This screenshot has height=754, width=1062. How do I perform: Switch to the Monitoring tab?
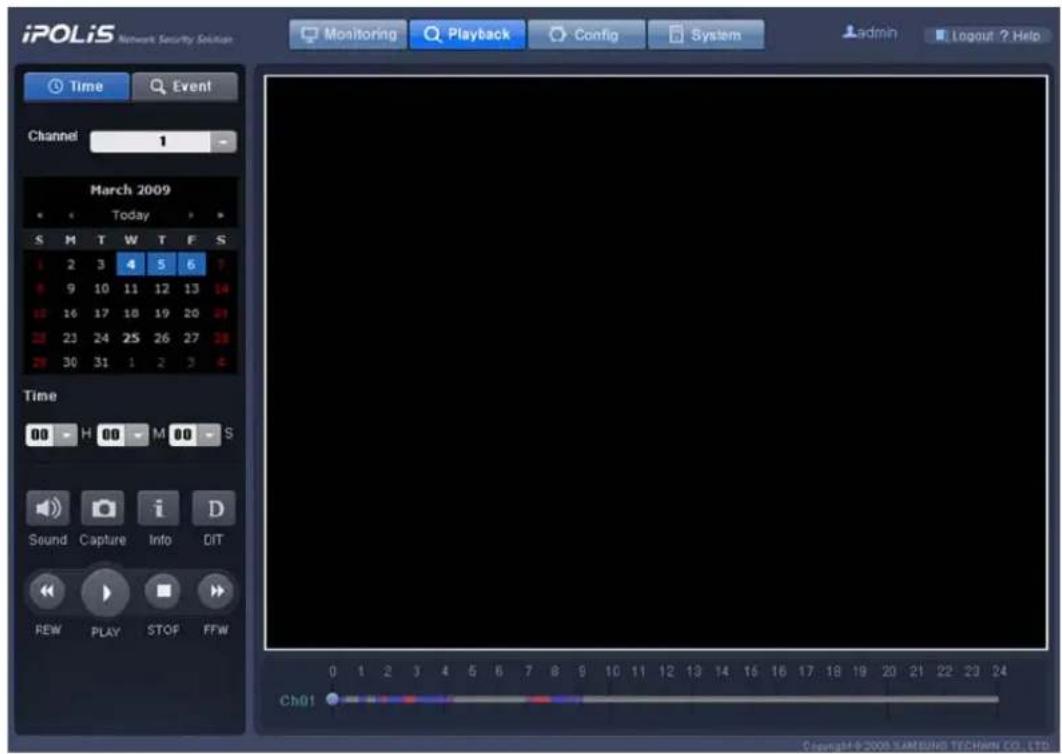348,35
